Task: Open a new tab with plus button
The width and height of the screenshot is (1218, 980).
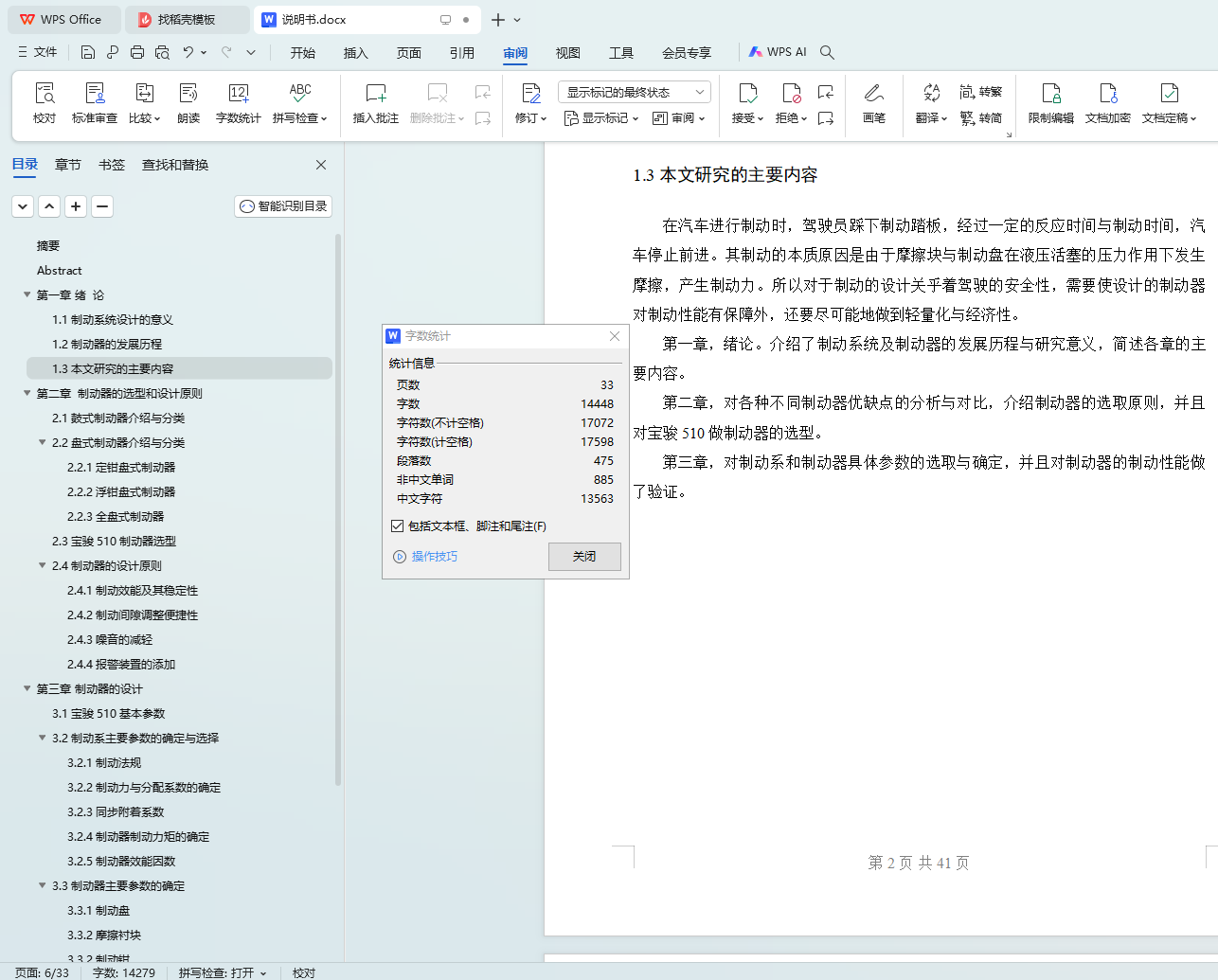Action: click(498, 20)
